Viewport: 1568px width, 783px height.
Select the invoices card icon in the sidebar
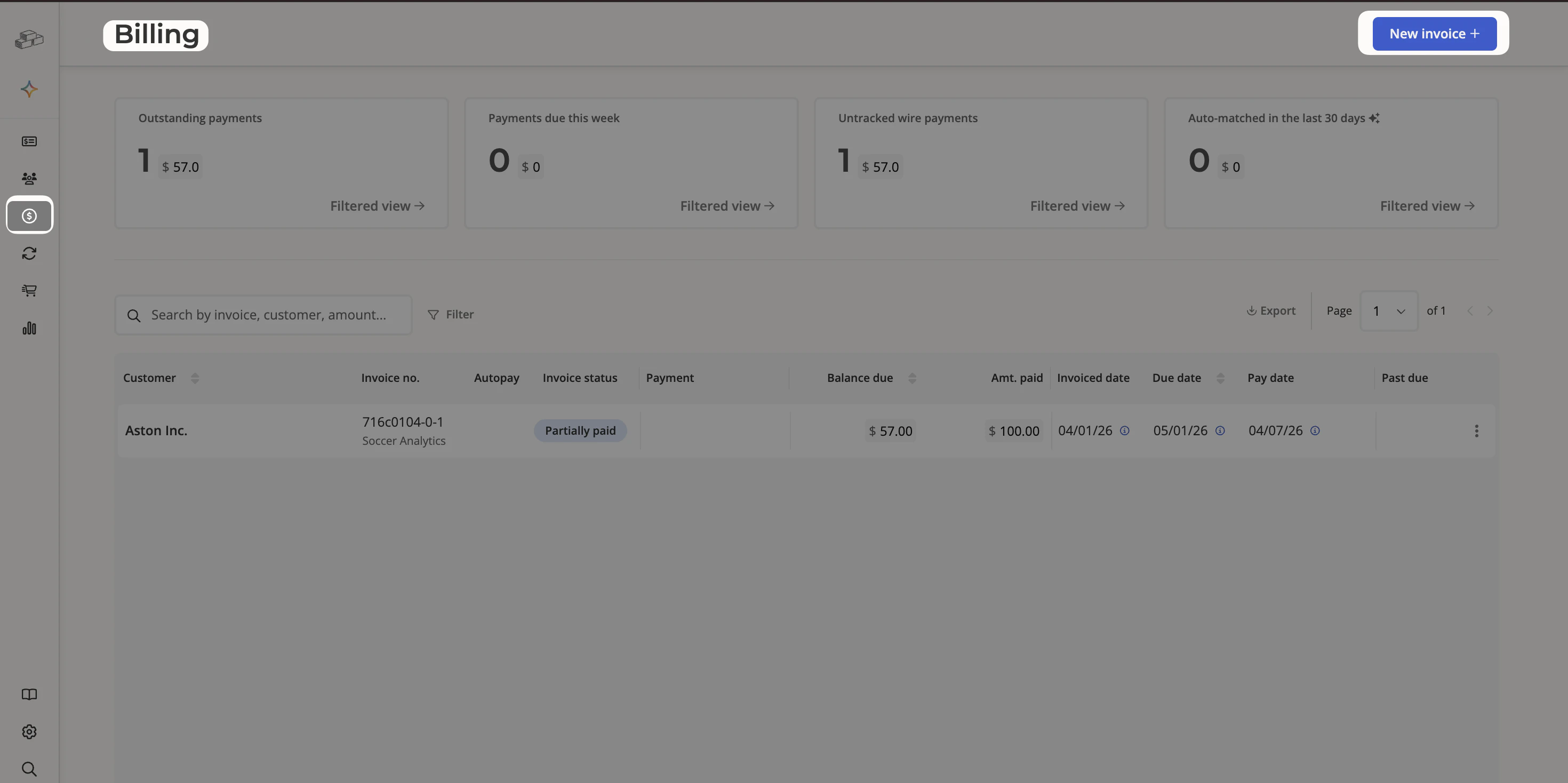[29, 141]
